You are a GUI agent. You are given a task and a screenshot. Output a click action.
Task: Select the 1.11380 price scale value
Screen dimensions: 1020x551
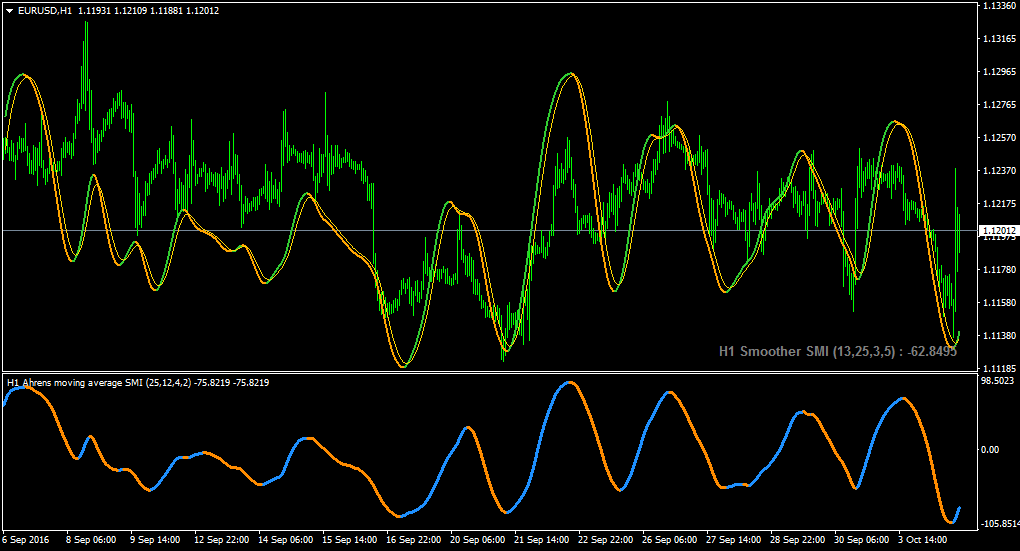tap(999, 336)
